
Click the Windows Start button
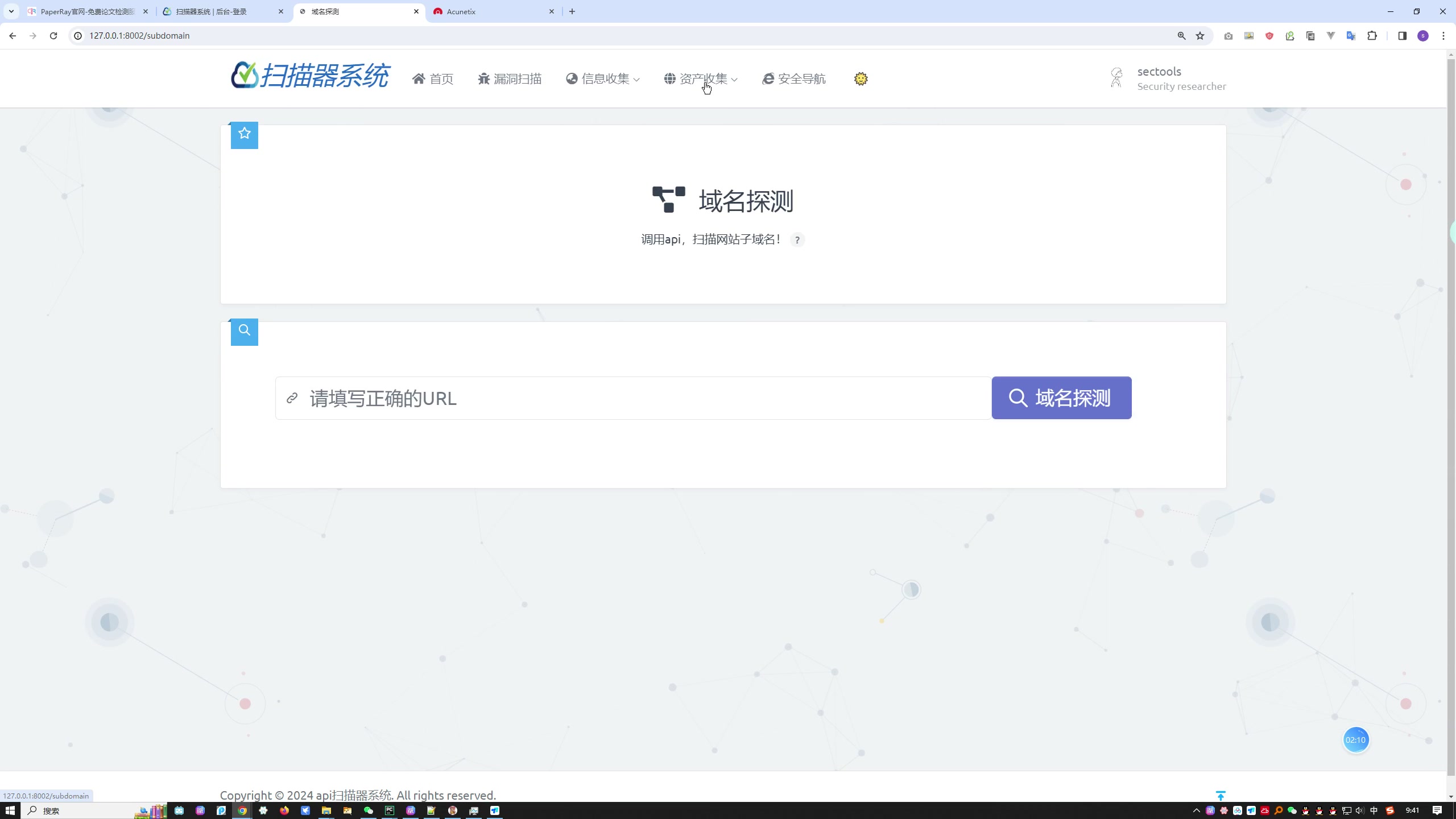(10, 810)
